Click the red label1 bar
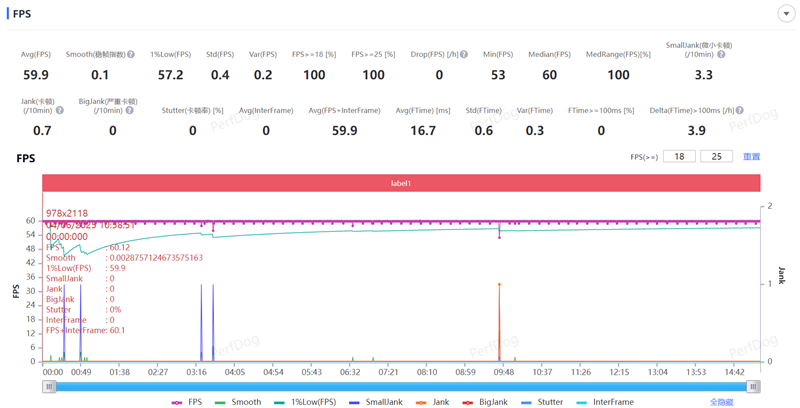This screenshot has width=800, height=408. 400,183
